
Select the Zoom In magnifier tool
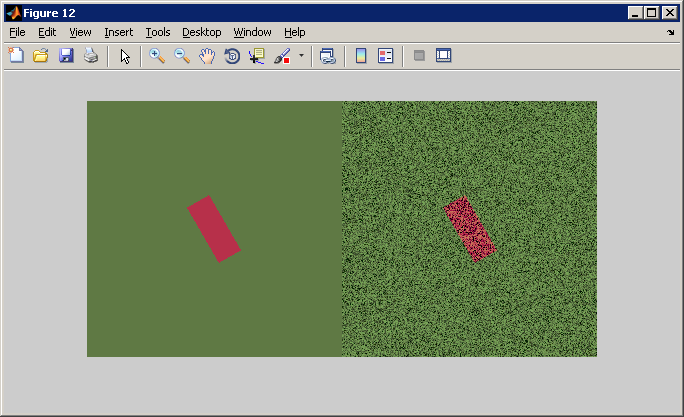click(x=157, y=56)
